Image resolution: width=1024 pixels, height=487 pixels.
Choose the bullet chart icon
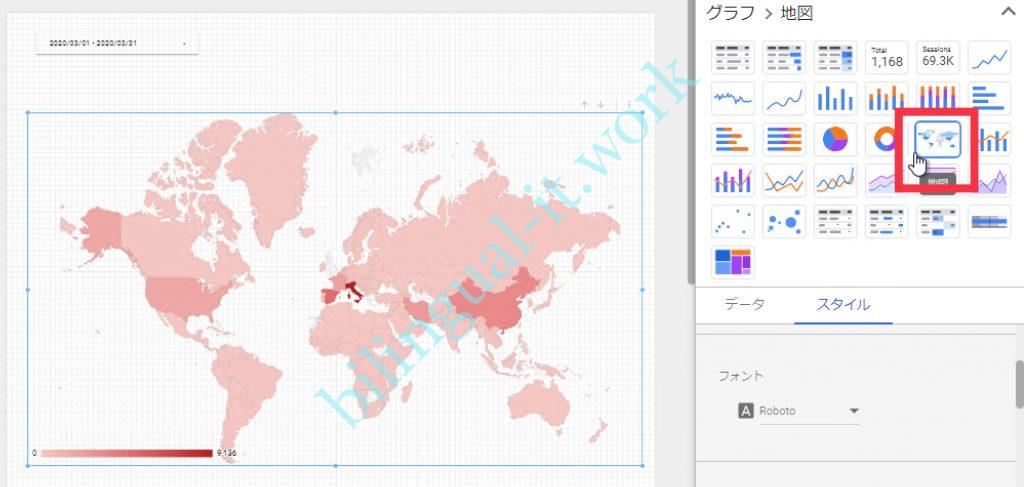click(x=988, y=221)
